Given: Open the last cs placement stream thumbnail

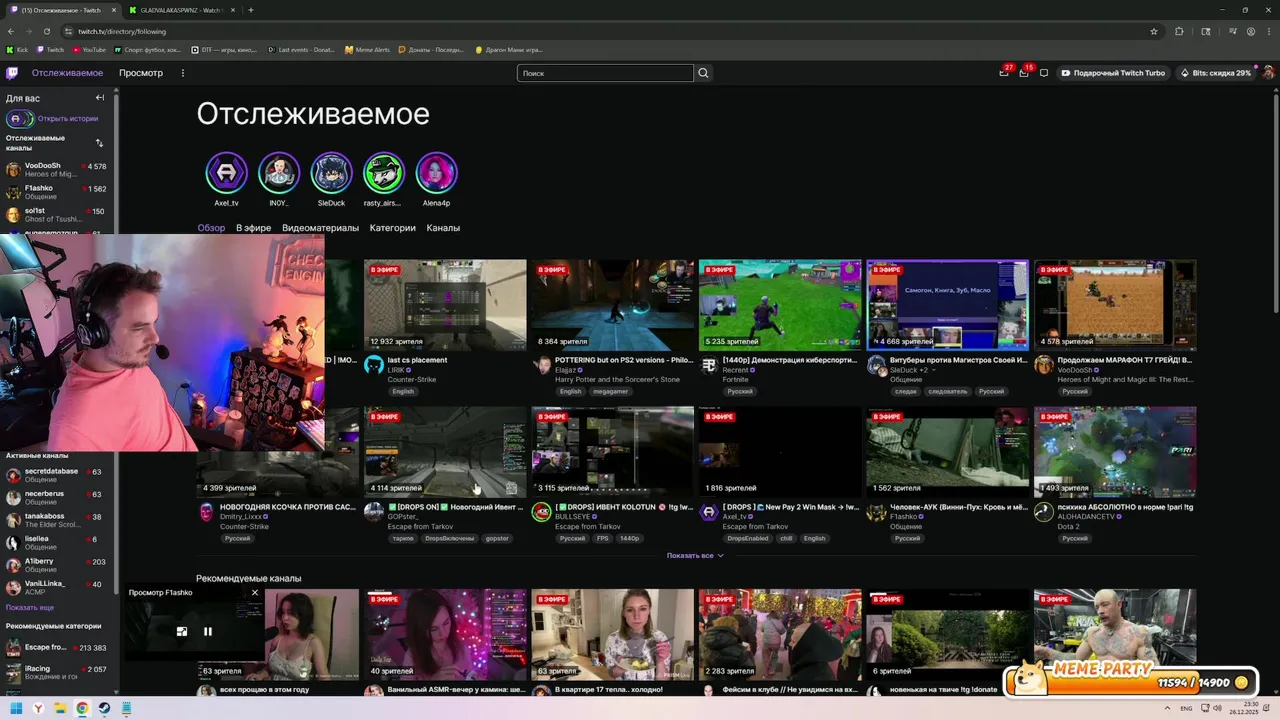Looking at the screenshot, I should click(x=445, y=305).
